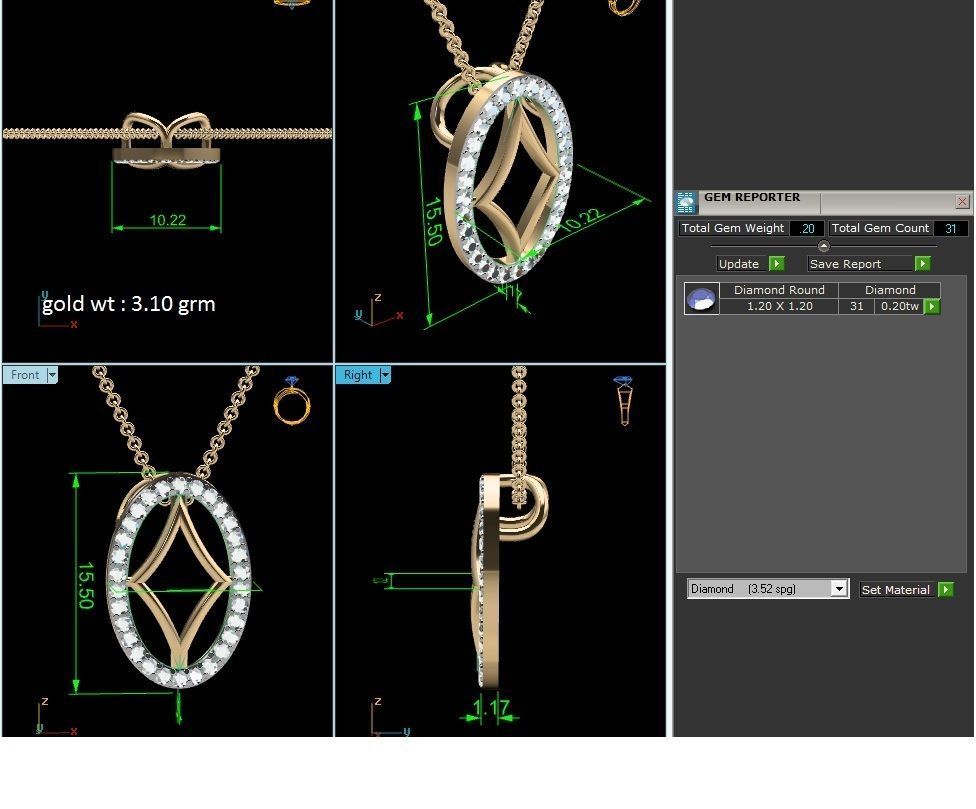Click the Total Gem Count value field
The height and width of the screenshot is (809, 976).
(950, 228)
